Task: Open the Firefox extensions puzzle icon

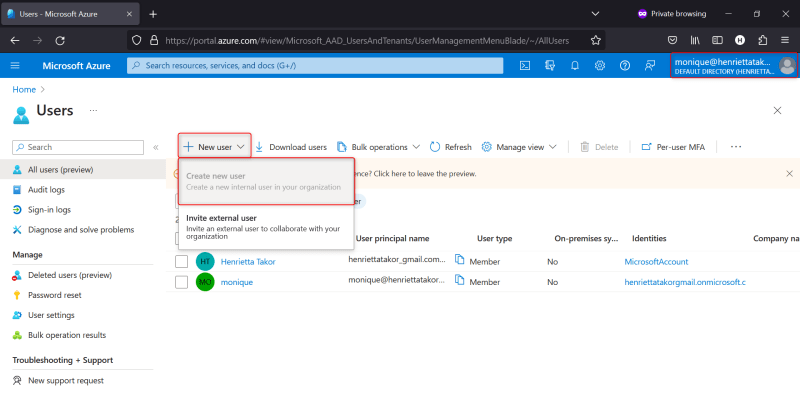Action: [762, 40]
